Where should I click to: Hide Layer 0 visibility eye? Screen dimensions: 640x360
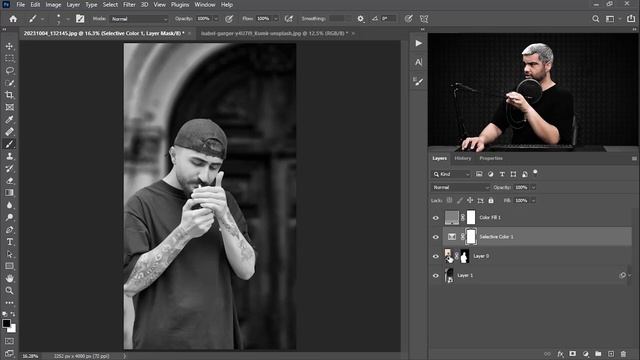(x=436, y=256)
